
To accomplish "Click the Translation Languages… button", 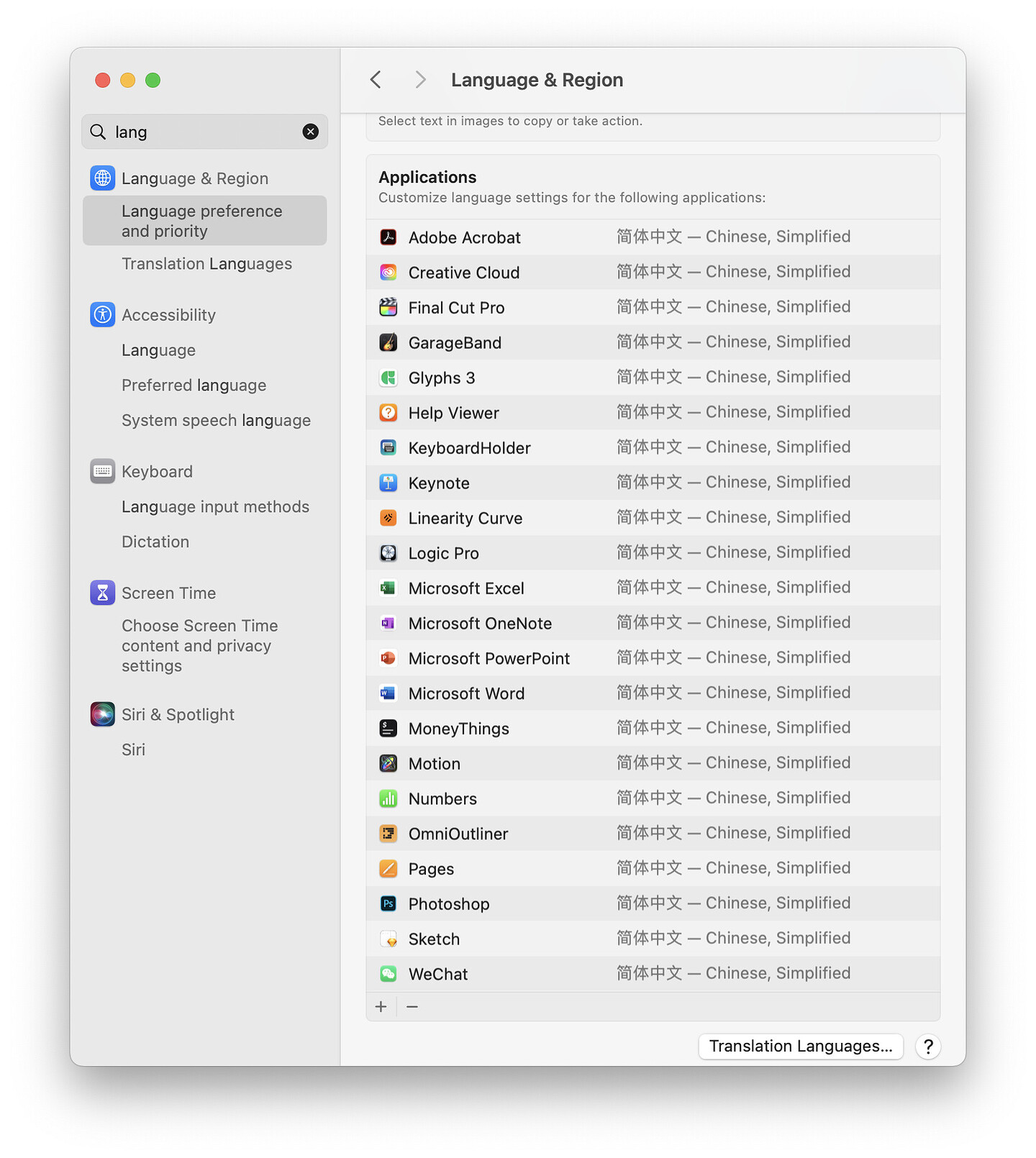I will coord(801,1047).
